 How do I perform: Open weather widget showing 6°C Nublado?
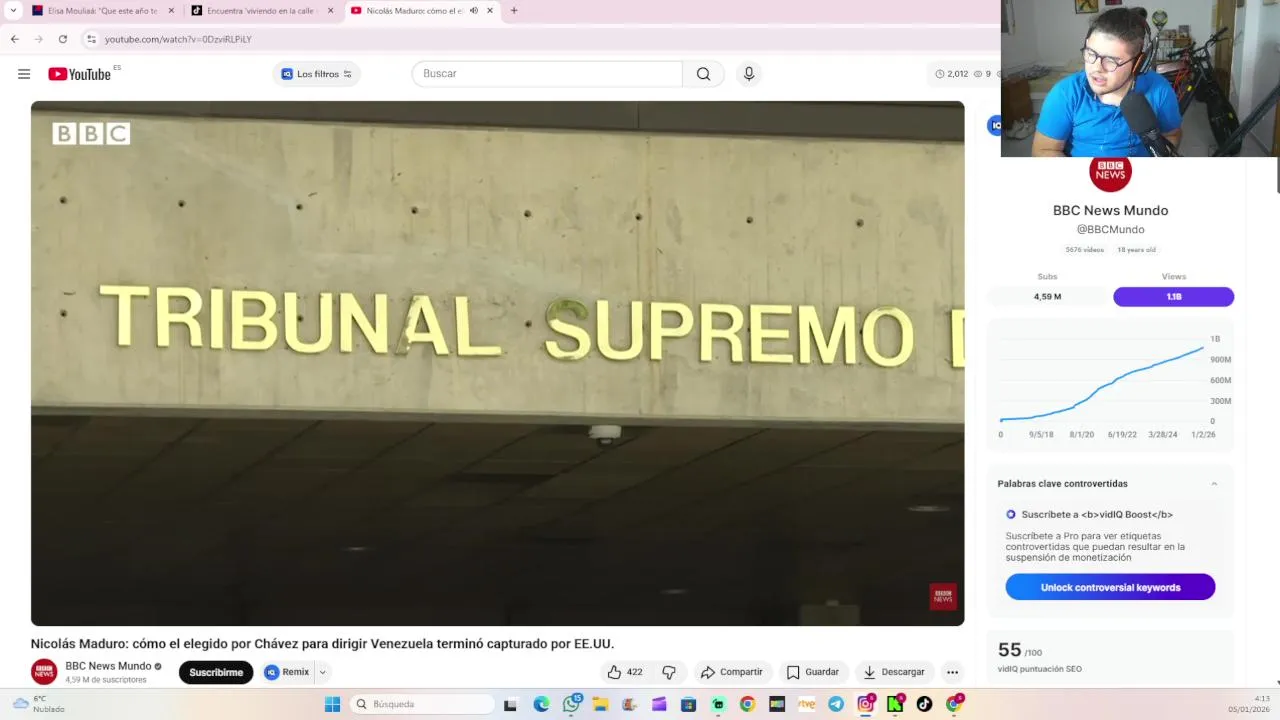tap(38, 704)
